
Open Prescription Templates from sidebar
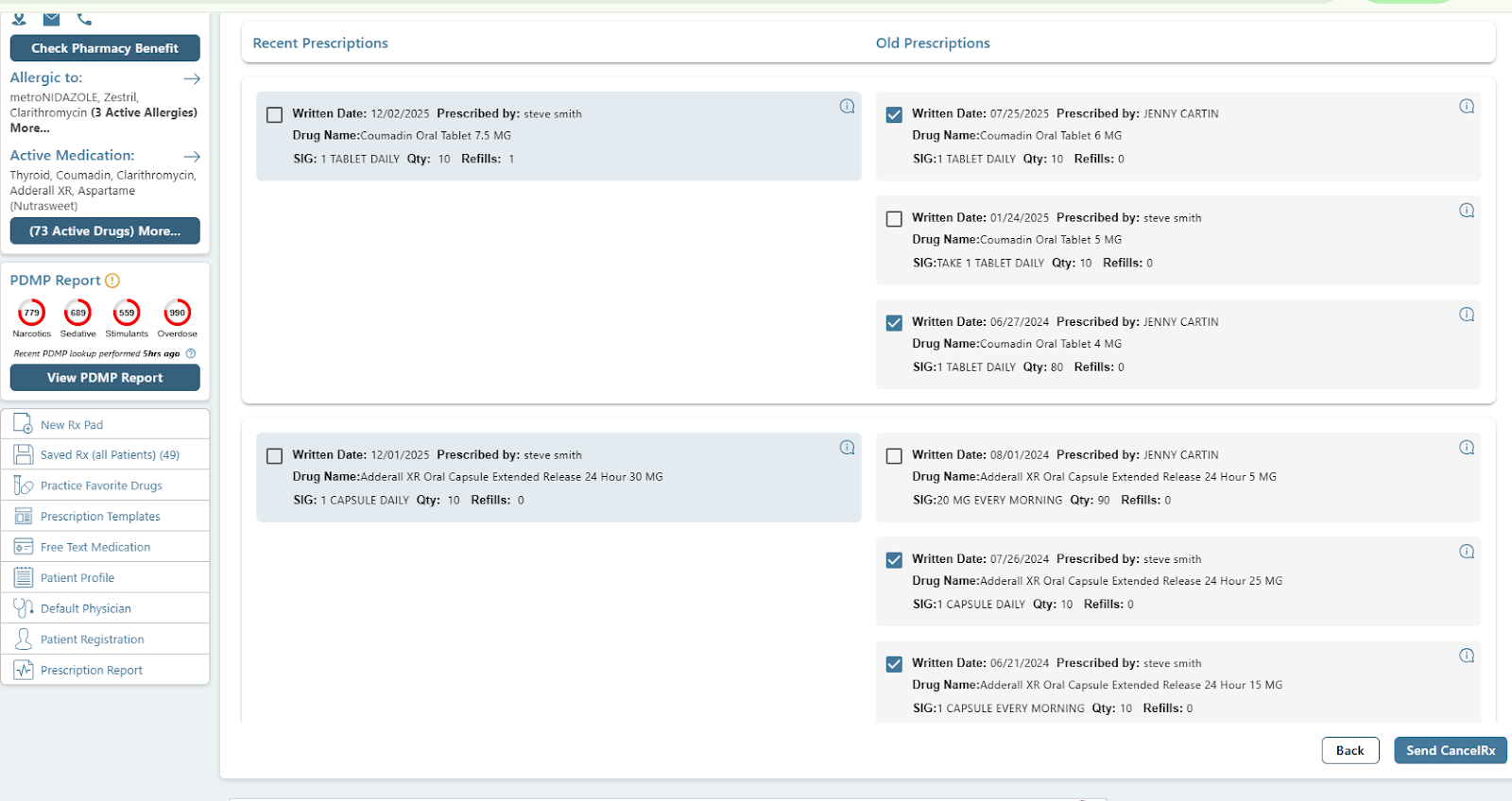[x=100, y=517]
